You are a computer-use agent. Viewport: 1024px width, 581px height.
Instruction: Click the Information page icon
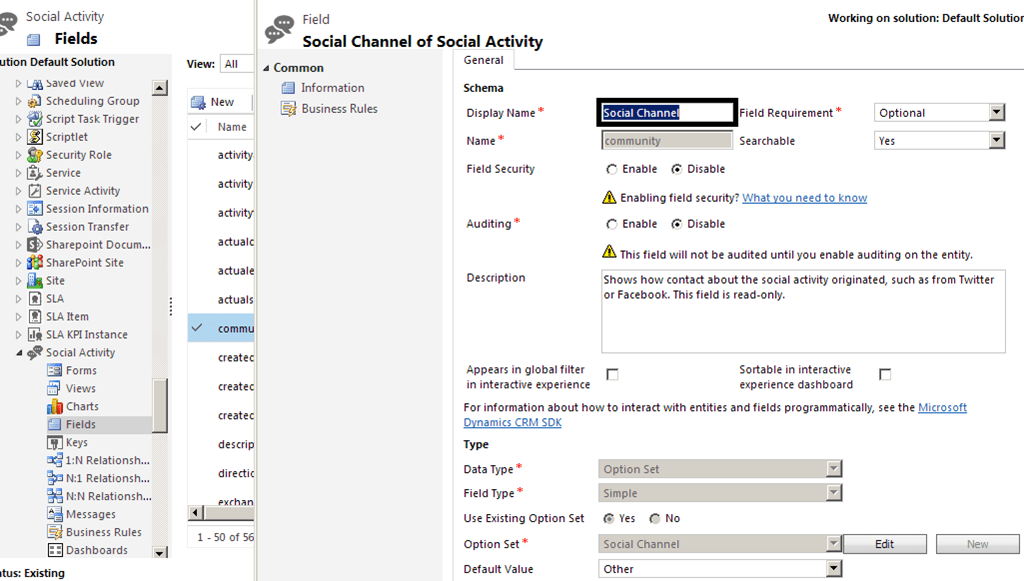(288, 87)
